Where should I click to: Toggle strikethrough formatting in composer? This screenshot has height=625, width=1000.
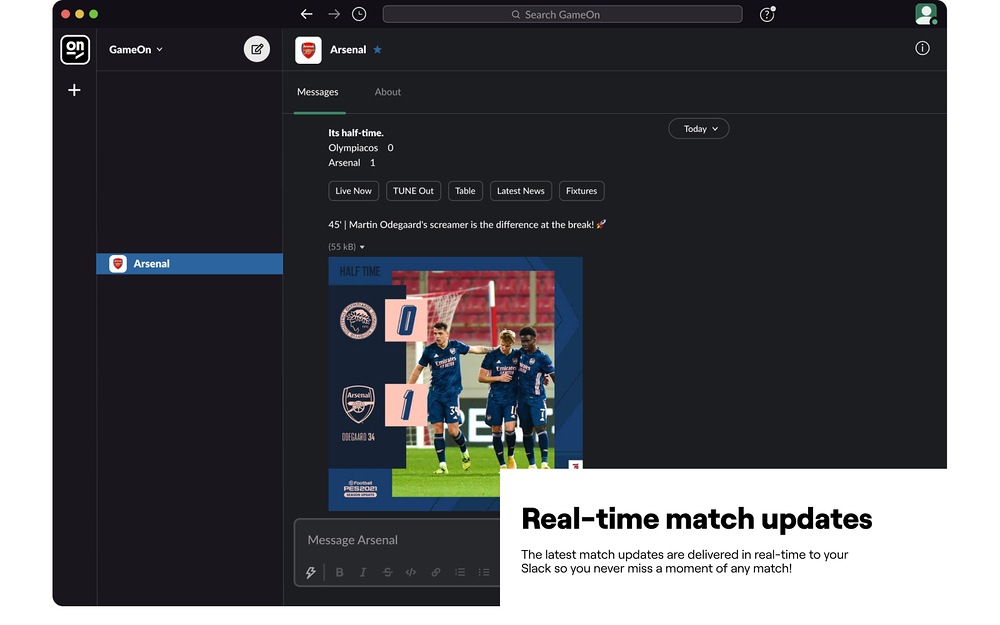(x=387, y=572)
